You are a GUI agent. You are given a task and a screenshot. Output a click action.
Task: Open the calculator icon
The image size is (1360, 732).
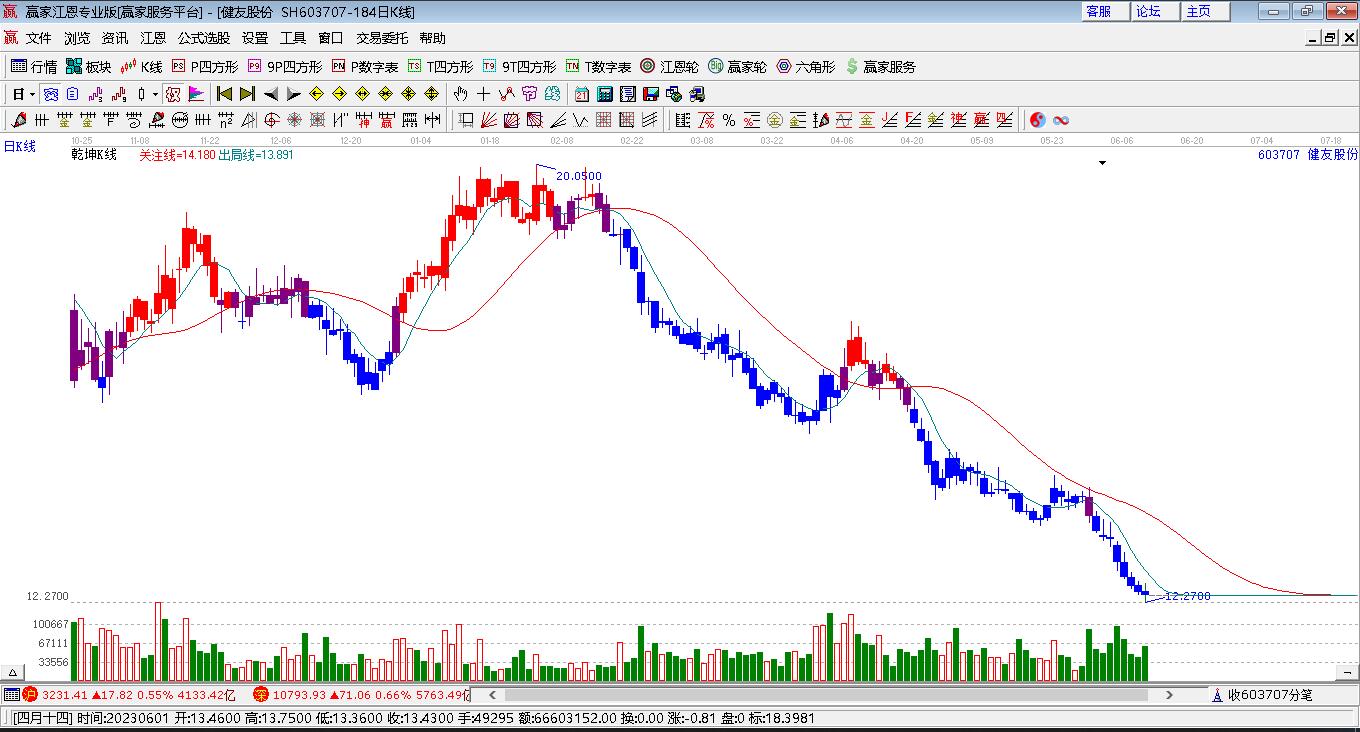[x=605, y=94]
